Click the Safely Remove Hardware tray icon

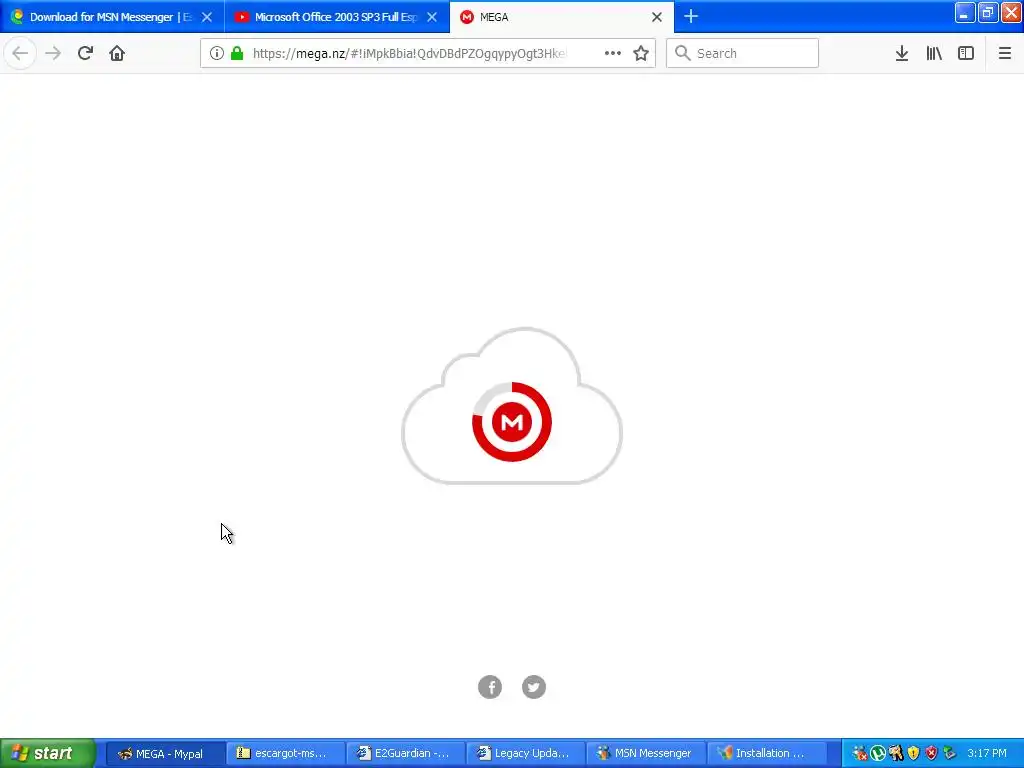950,753
